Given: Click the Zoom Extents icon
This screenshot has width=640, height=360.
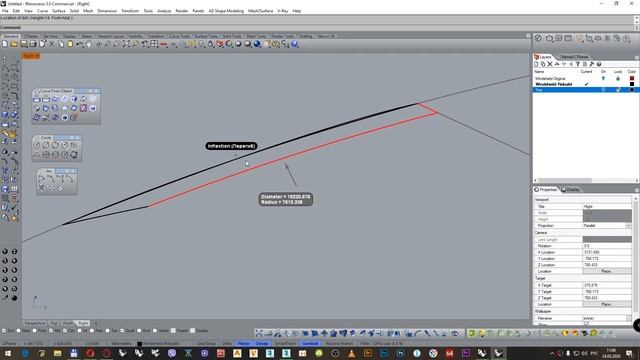Looking at the screenshot, I should [126, 44].
